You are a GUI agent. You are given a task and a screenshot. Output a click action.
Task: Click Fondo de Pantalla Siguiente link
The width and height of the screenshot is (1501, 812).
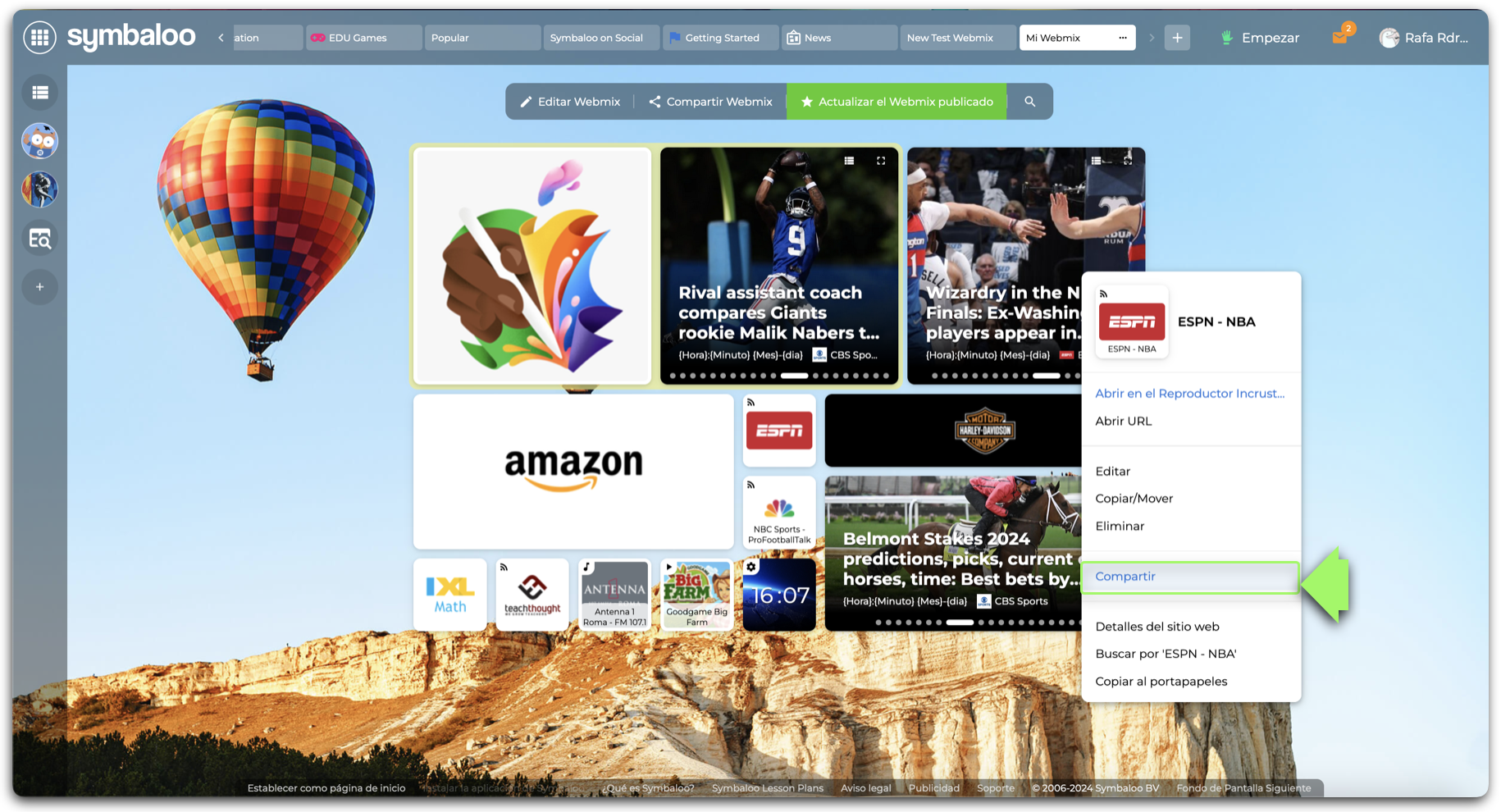tap(1243, 788)
